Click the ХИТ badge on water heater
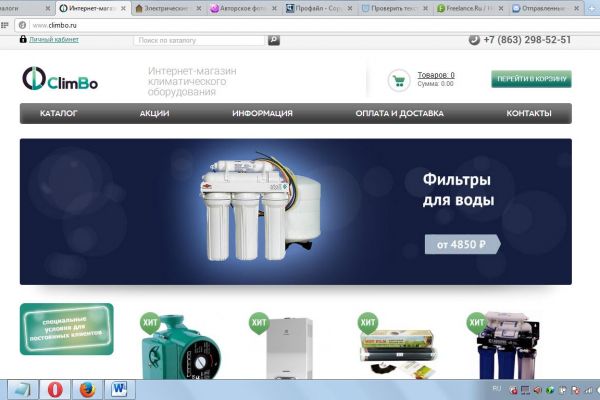 coord(259,322)
